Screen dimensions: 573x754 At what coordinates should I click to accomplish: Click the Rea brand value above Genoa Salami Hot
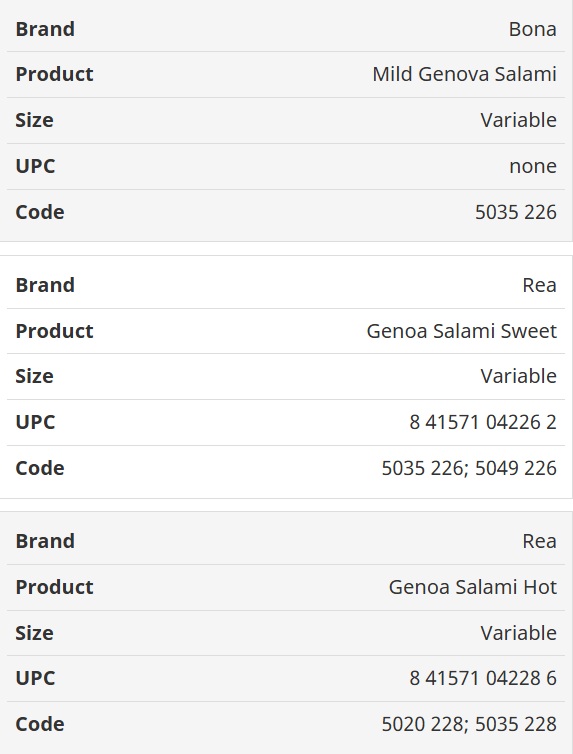point(539,541)
